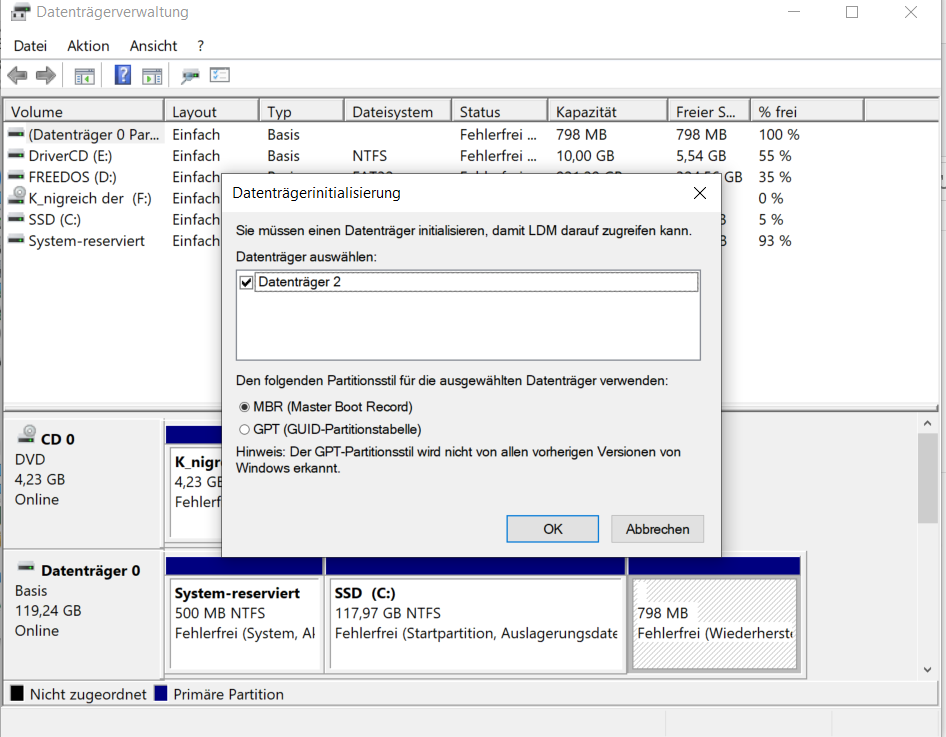Select the System-reserviert volume row text
This screenshot has width=946, height=737.
pos(86,241)
